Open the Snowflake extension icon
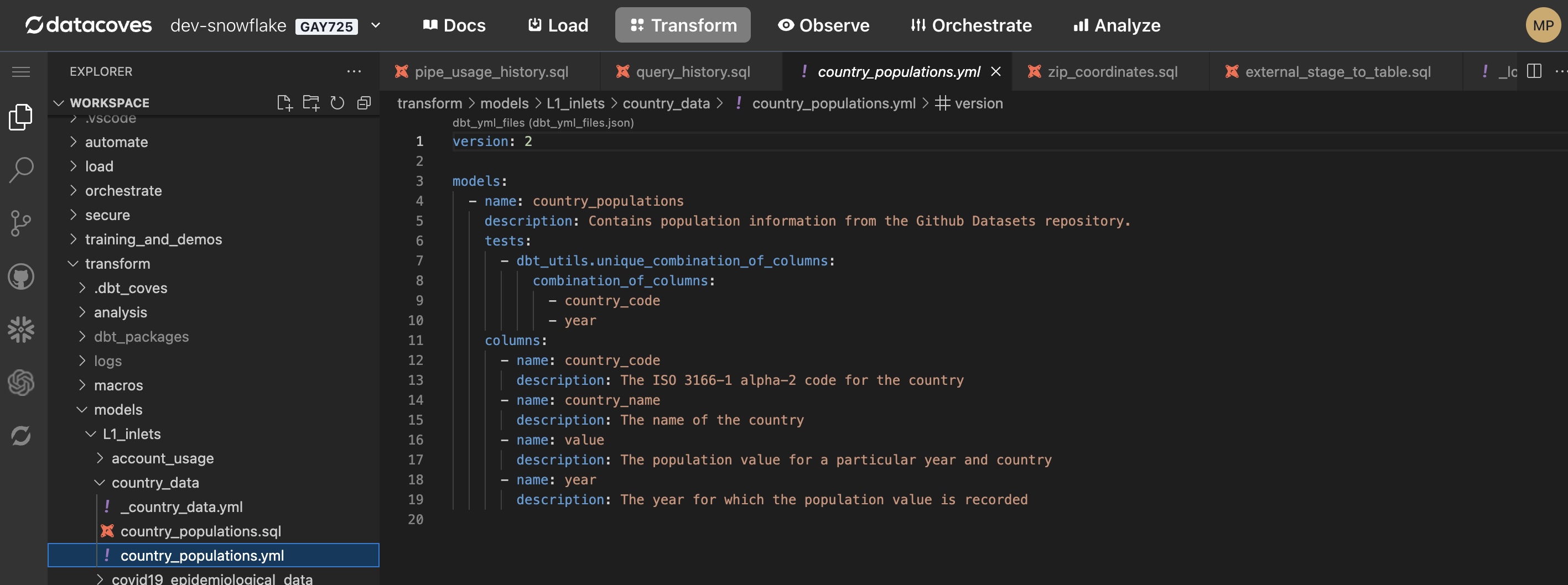Screen dimensions: 1568x585 pos(20,330)
